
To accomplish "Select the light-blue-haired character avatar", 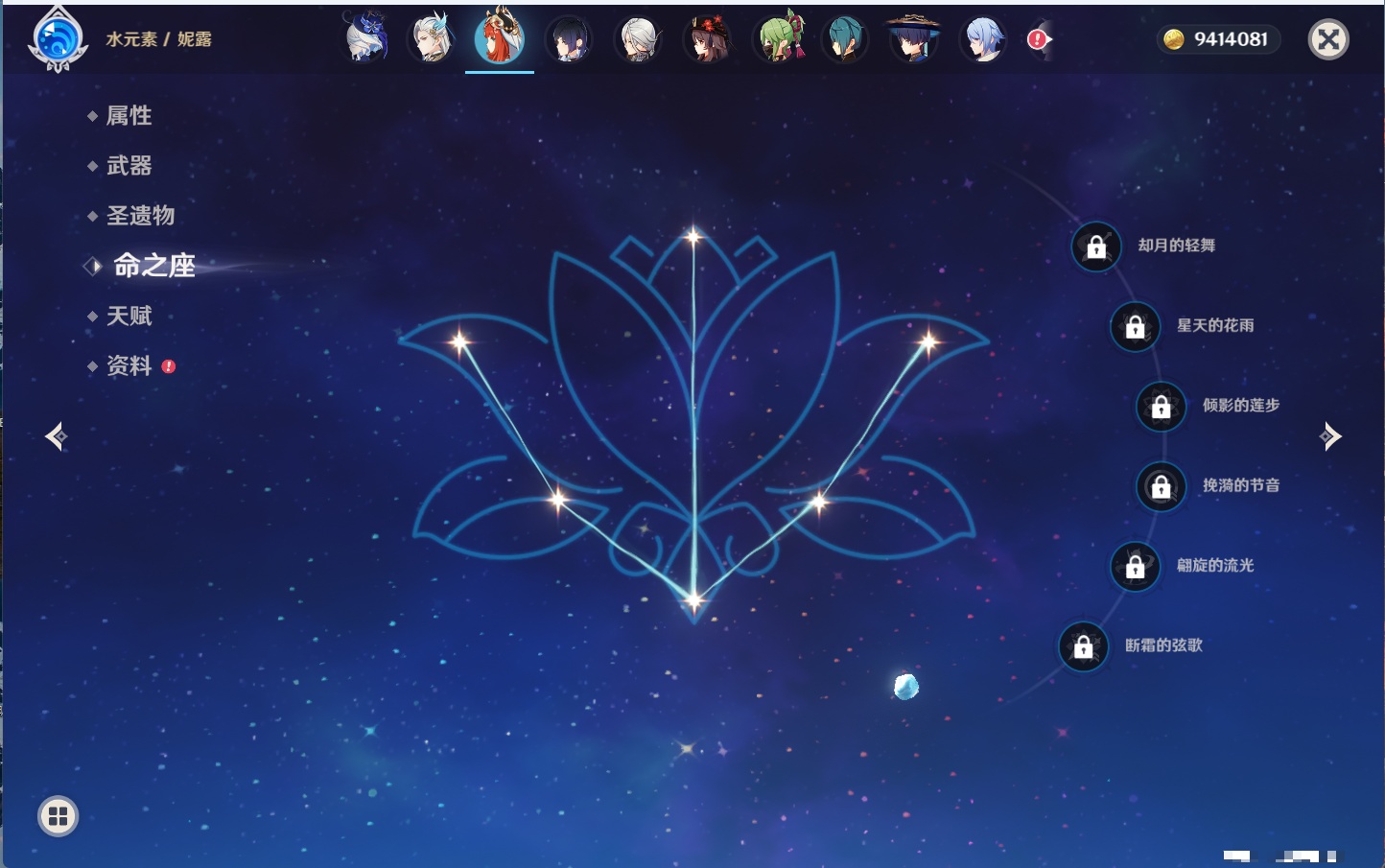I will point(983,39).
